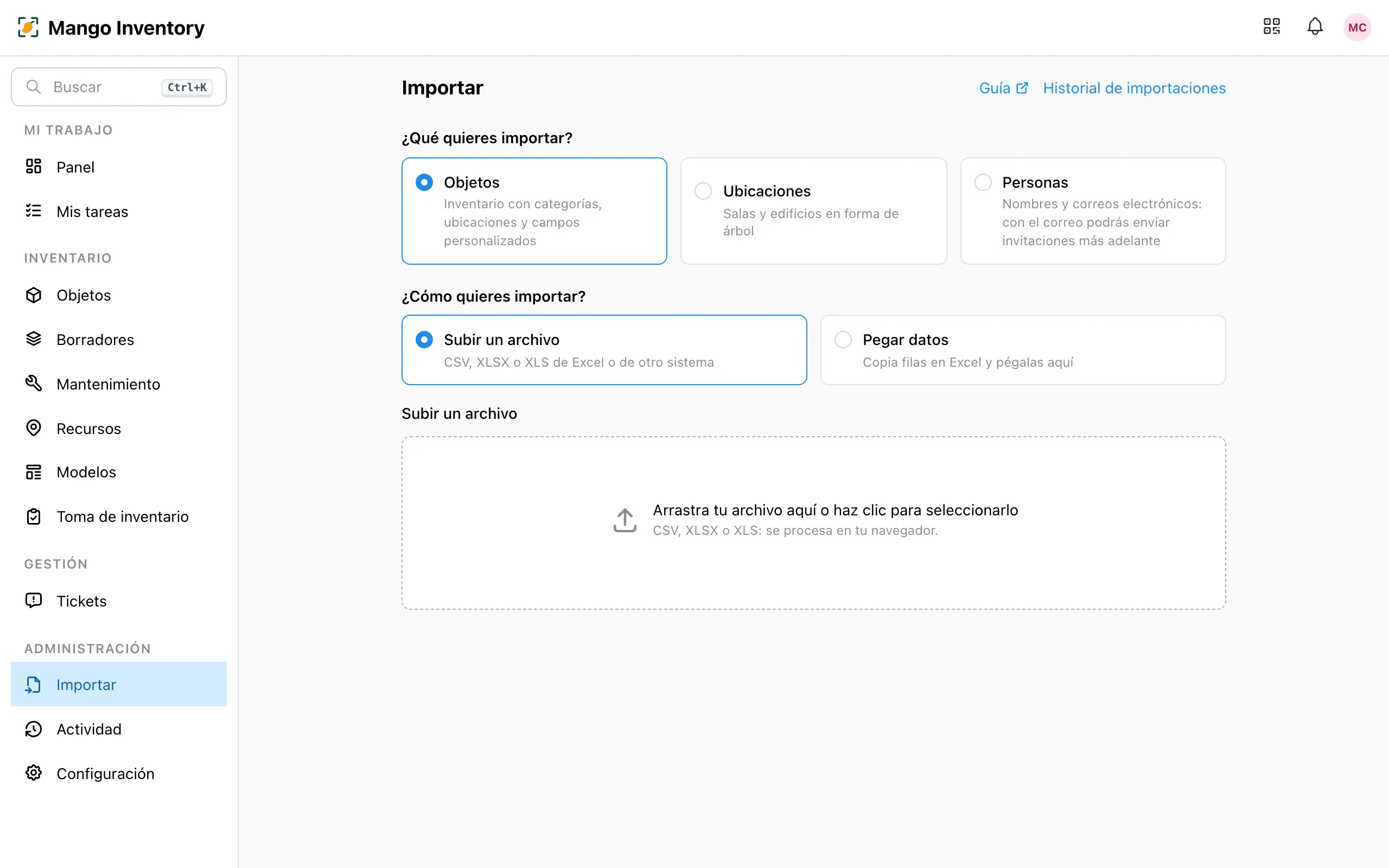Click the Mantenimiento wrench icon
1389x868 pixels.
pyautogui.click(x=34, y=384)
